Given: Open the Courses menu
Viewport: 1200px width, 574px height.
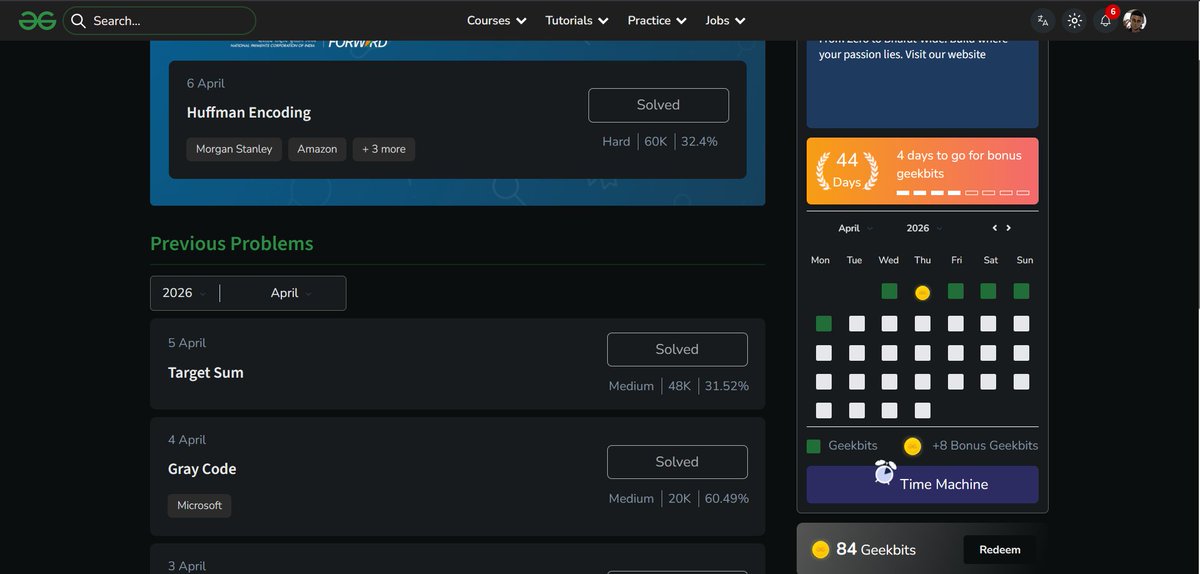Looking at the screenshot, I should pyautogui.click(x=497, y=20).
